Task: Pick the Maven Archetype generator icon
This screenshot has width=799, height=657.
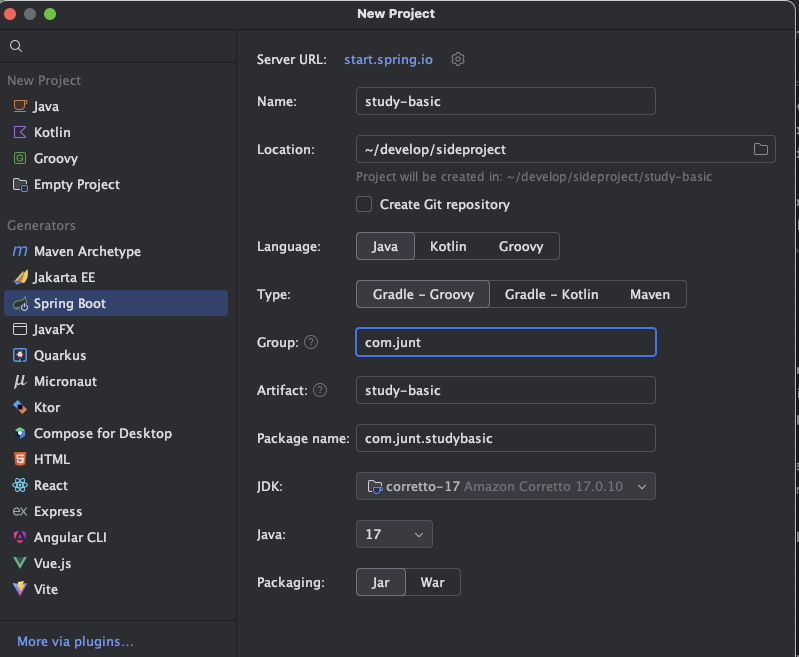Action: coord(20,251)
